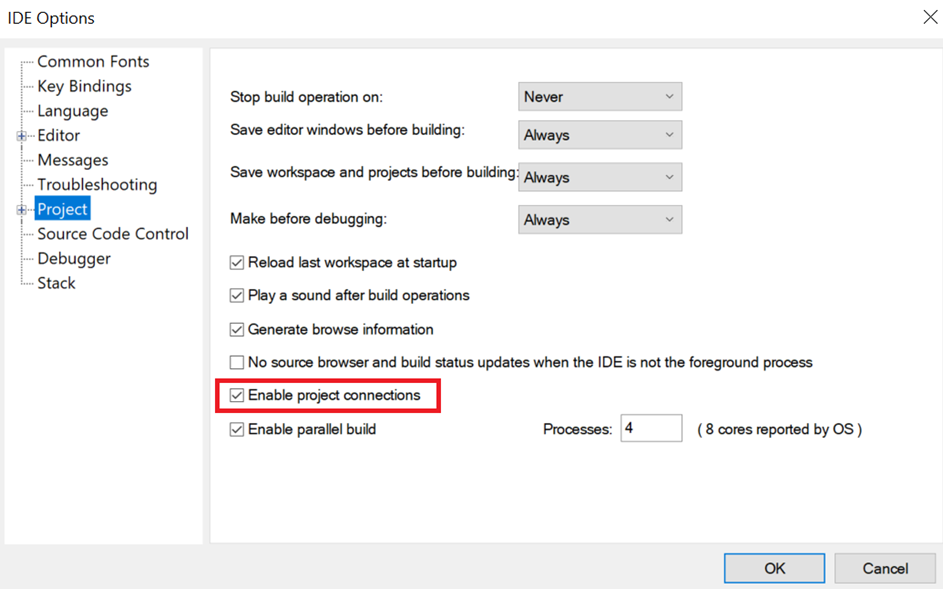Expand the Editor tree node
Screen dimensions: 943x589
coord(21,136)
